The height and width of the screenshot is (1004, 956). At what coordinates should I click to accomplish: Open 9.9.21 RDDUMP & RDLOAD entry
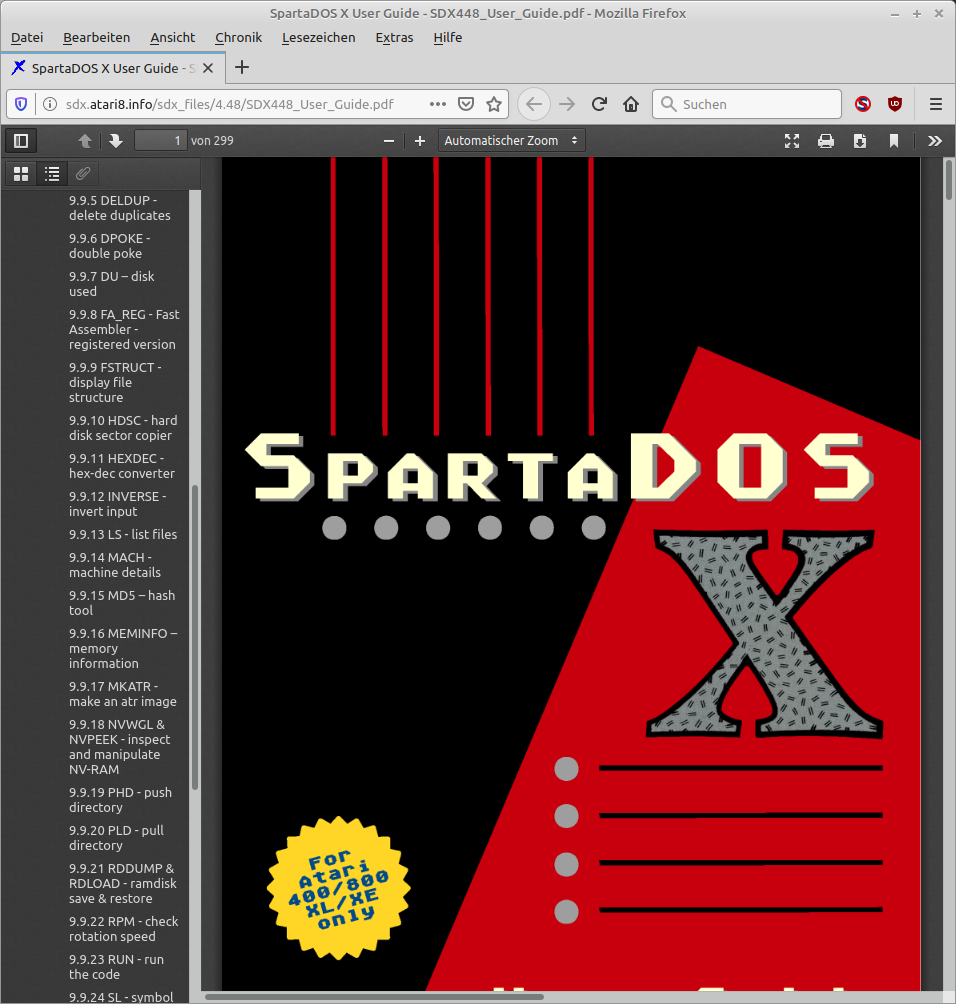click(122, 883)
